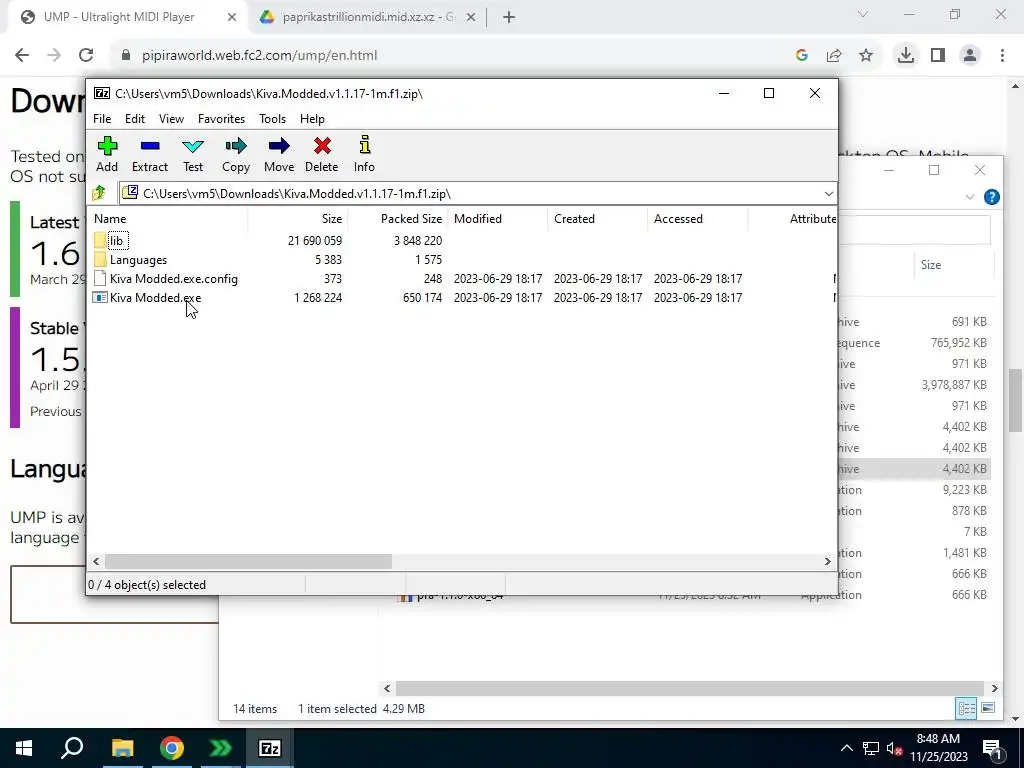The height and width of the screenshot is (768, 1024).
Task: Open the Tools menu
Action: pyautogui.click(x=272, y=119)
